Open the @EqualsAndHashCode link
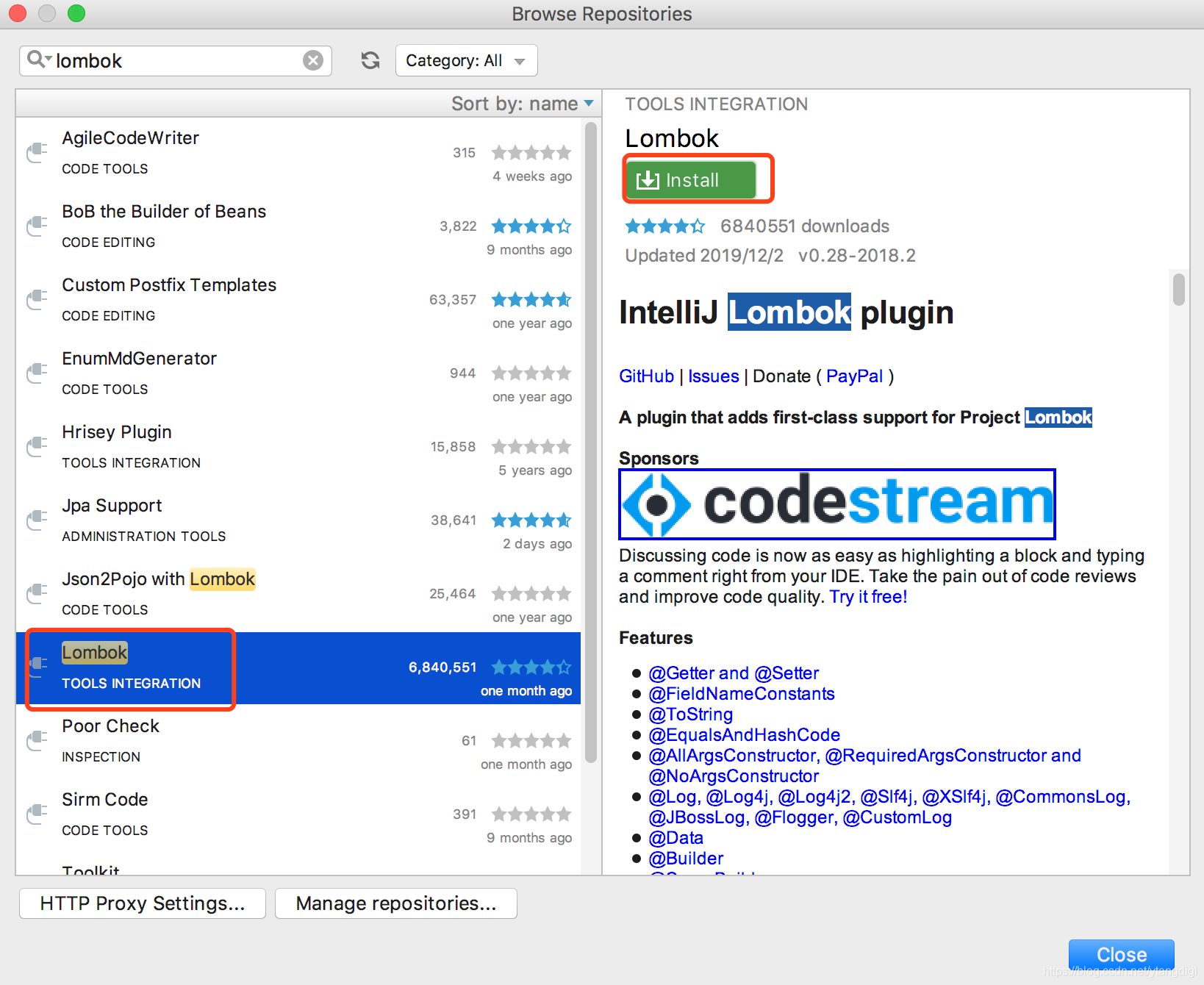1204x985 pixels. [x=745, y=735]
